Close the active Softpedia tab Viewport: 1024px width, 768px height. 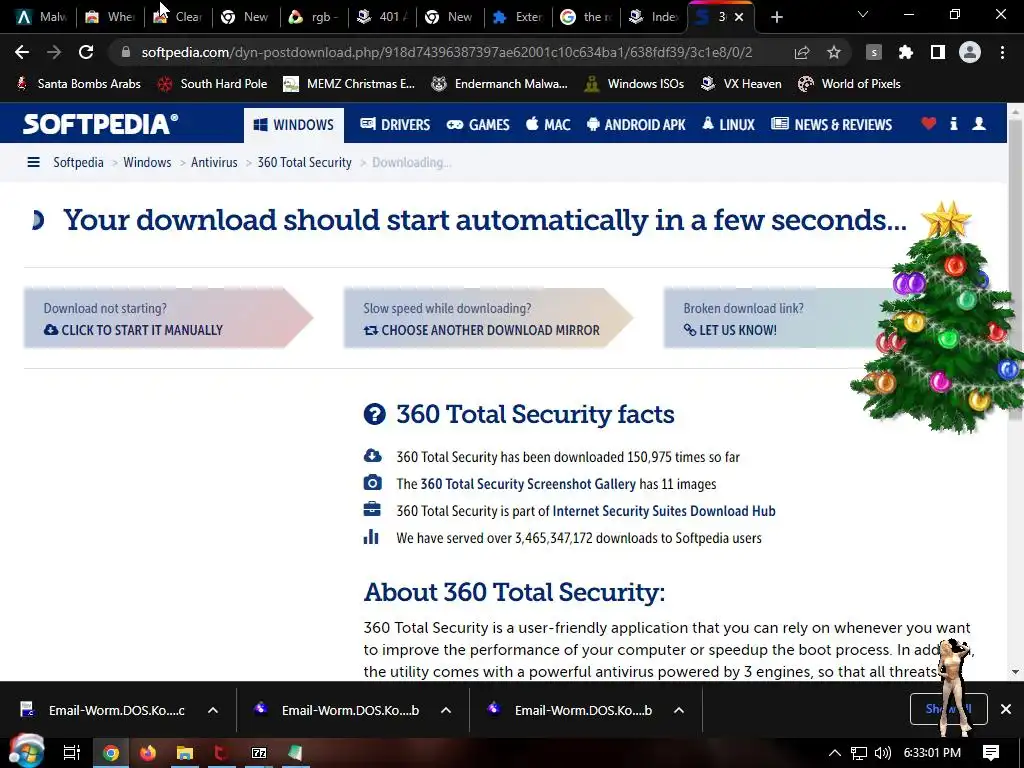(739, 17)
